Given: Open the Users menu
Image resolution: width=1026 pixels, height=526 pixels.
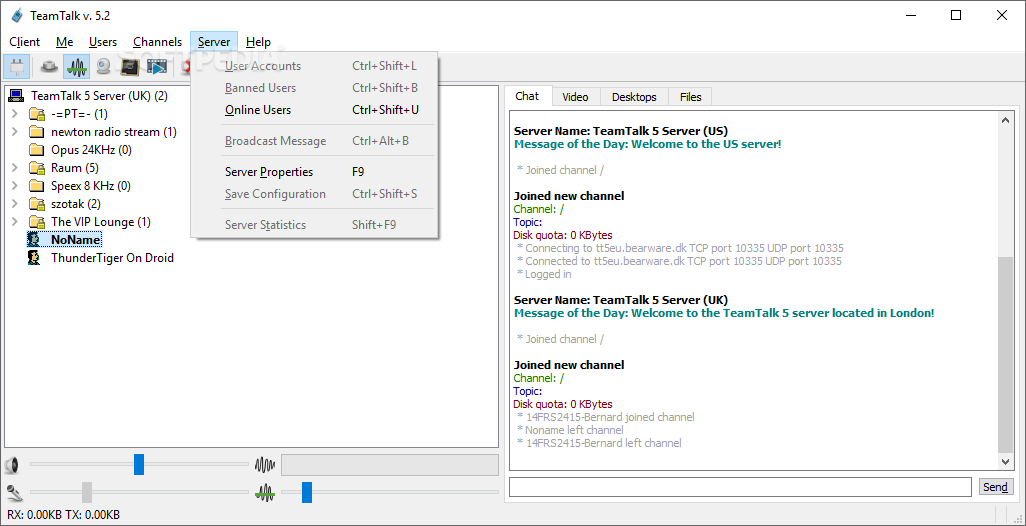Looking at the screenshot, I should click(103, 42).
